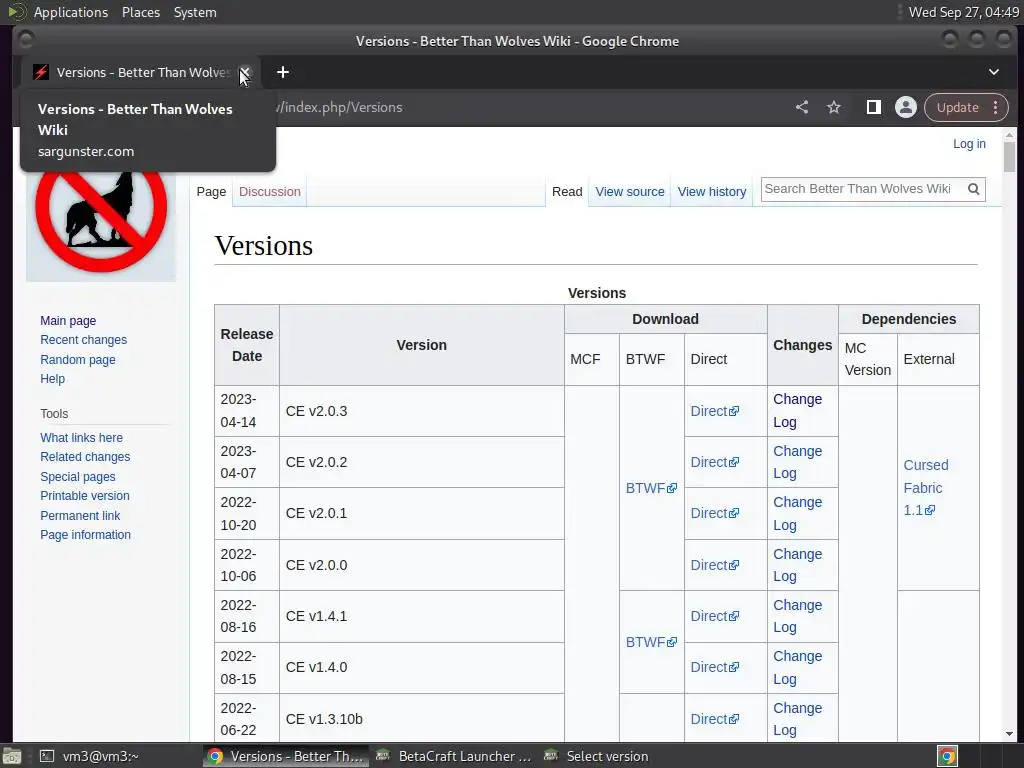
Task: Open Permanent link in Tools
Action: coord(80,515)
